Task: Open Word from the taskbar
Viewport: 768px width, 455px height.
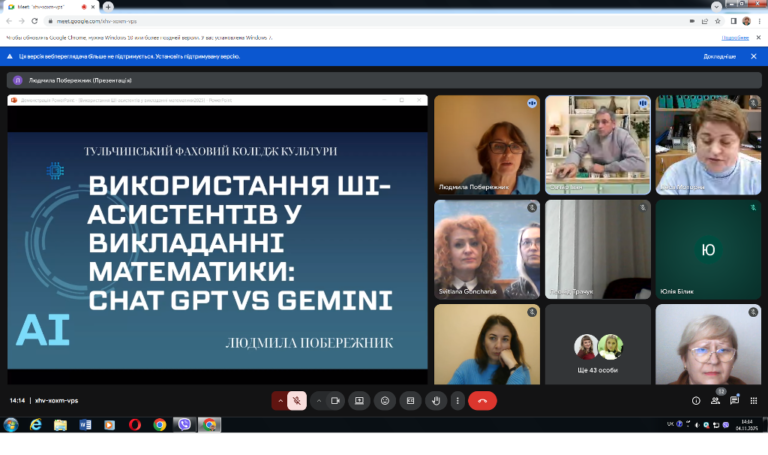Action: coord(85,425)
